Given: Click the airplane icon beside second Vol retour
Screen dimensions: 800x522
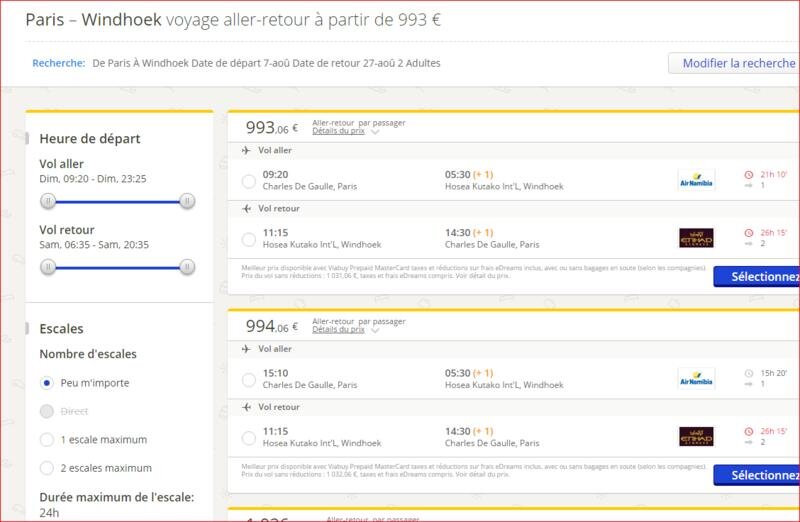Looking at the screenshot, I should point(247,407).
